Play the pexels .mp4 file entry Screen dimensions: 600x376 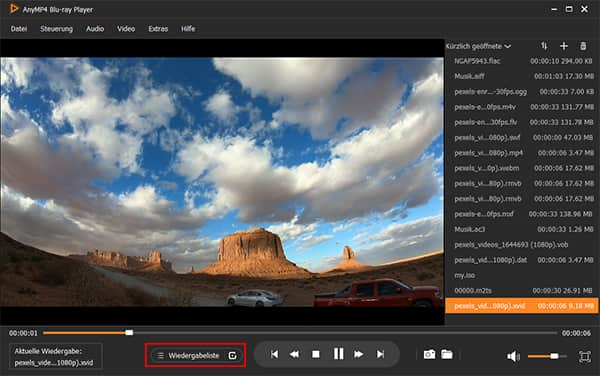tap(522, 153)
